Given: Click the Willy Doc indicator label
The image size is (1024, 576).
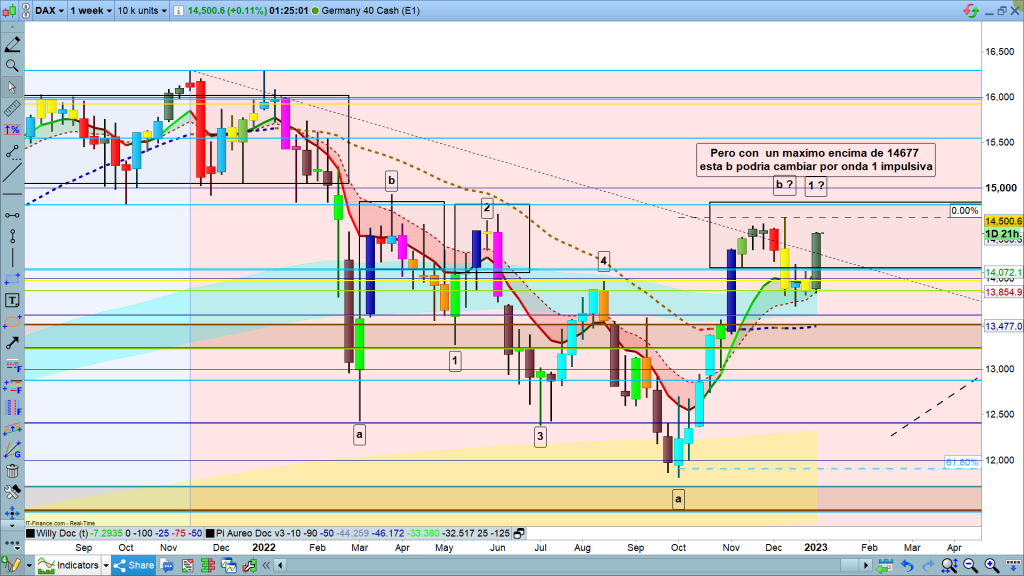Looking at the screenshot, I should click(61, 535).
